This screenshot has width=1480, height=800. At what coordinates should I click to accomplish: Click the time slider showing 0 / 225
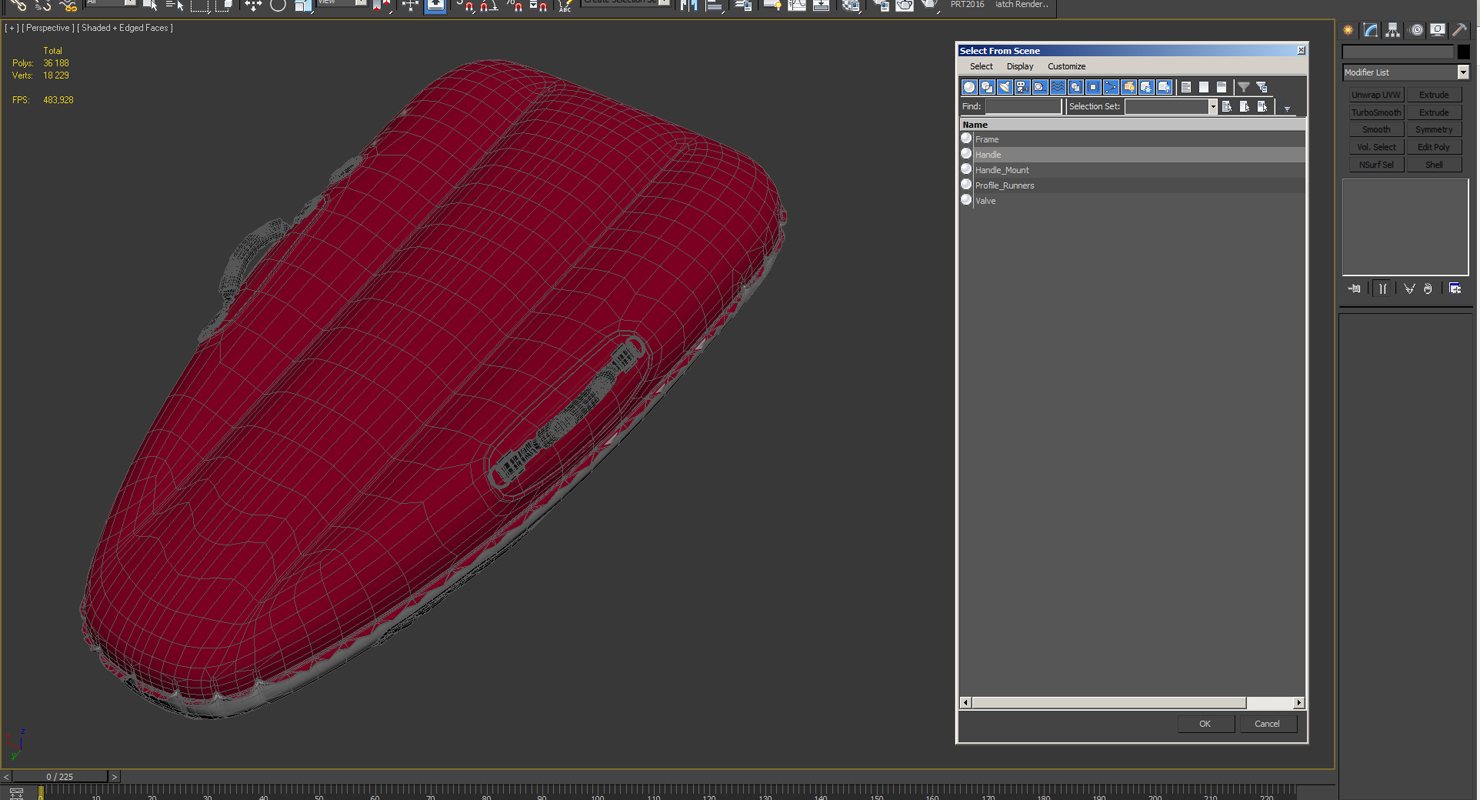pyautogui.click(x=60, y=776)
